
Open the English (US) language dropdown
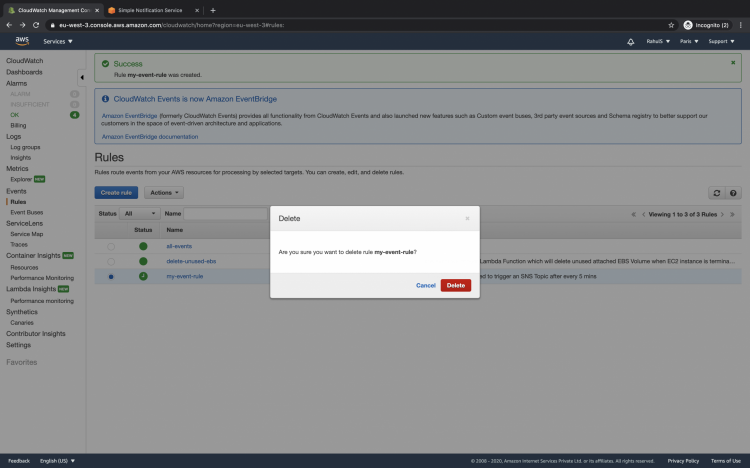(57, 461)
